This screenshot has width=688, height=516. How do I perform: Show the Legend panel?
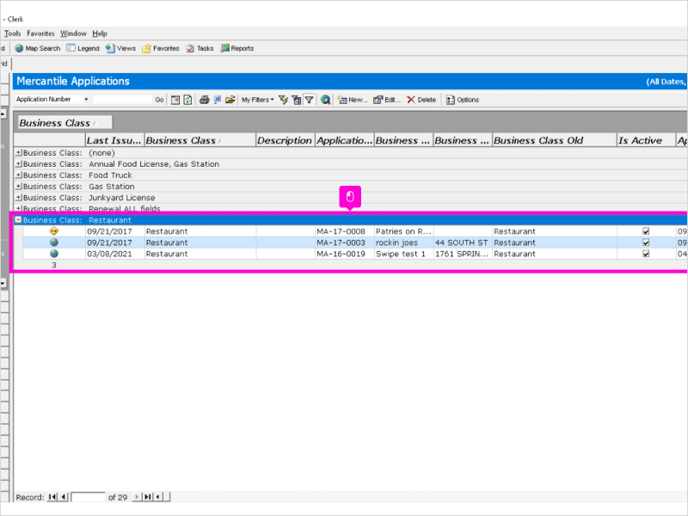coord(83,48)
